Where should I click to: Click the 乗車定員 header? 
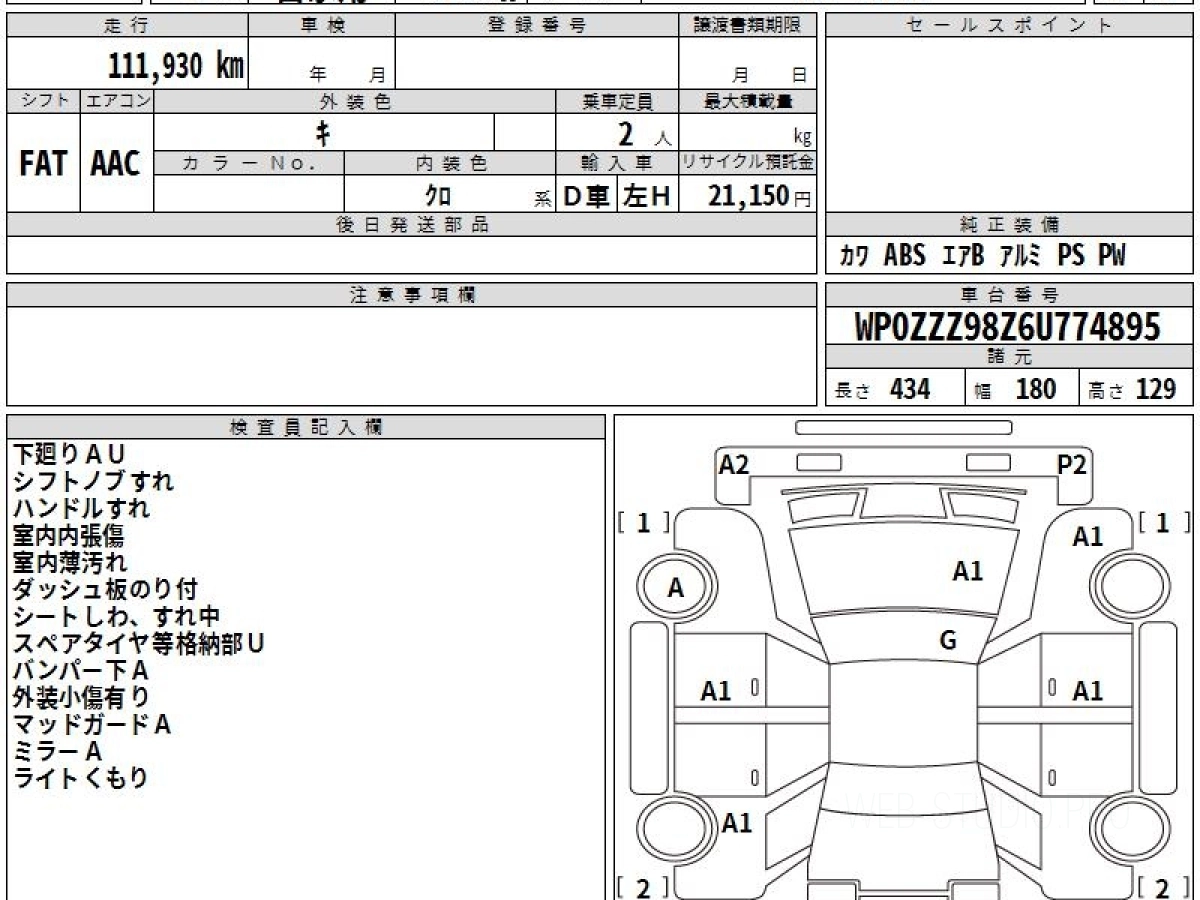click(617, 101)
